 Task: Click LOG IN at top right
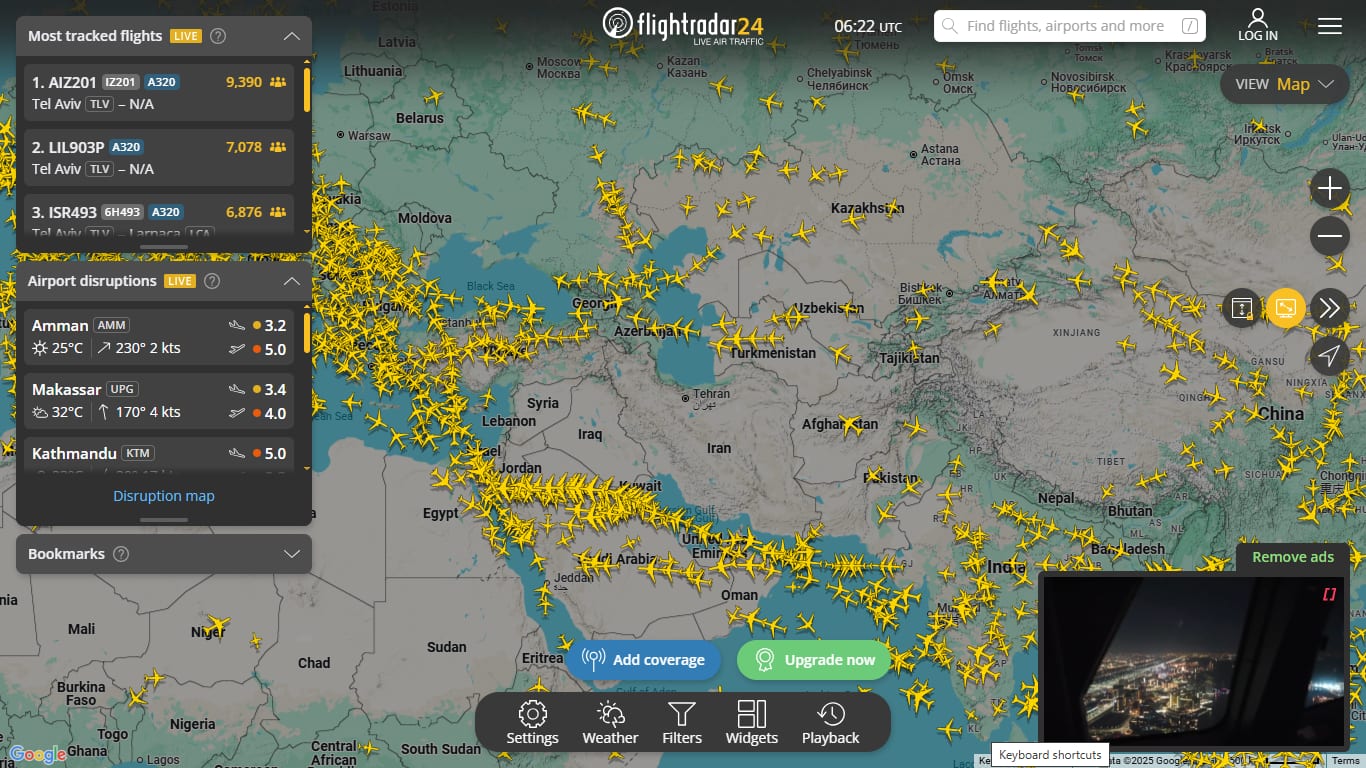(x=1257, y=25)
